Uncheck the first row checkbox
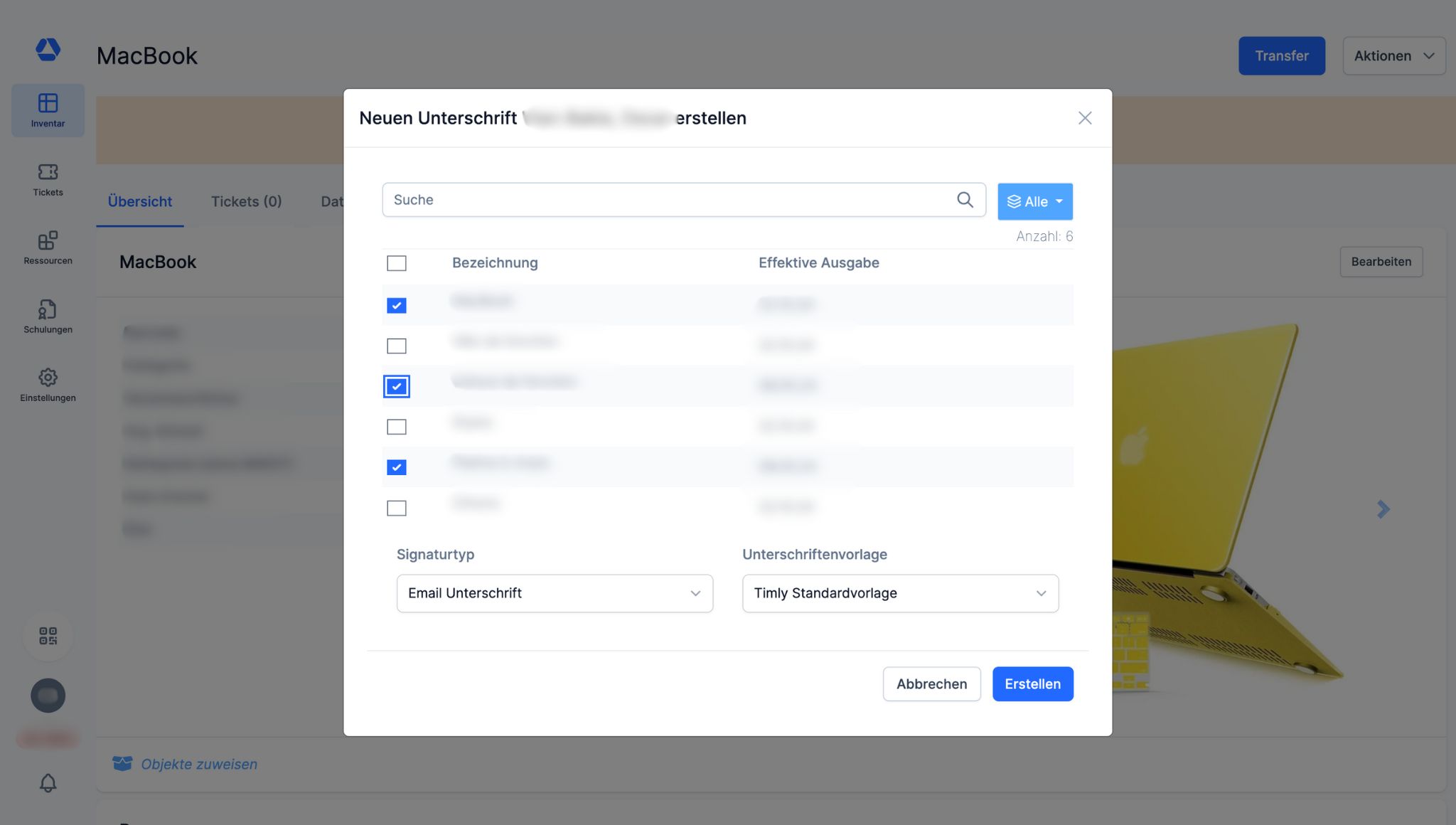The height and width of the screenshot is (825, 1456). (x=397, y=305)
